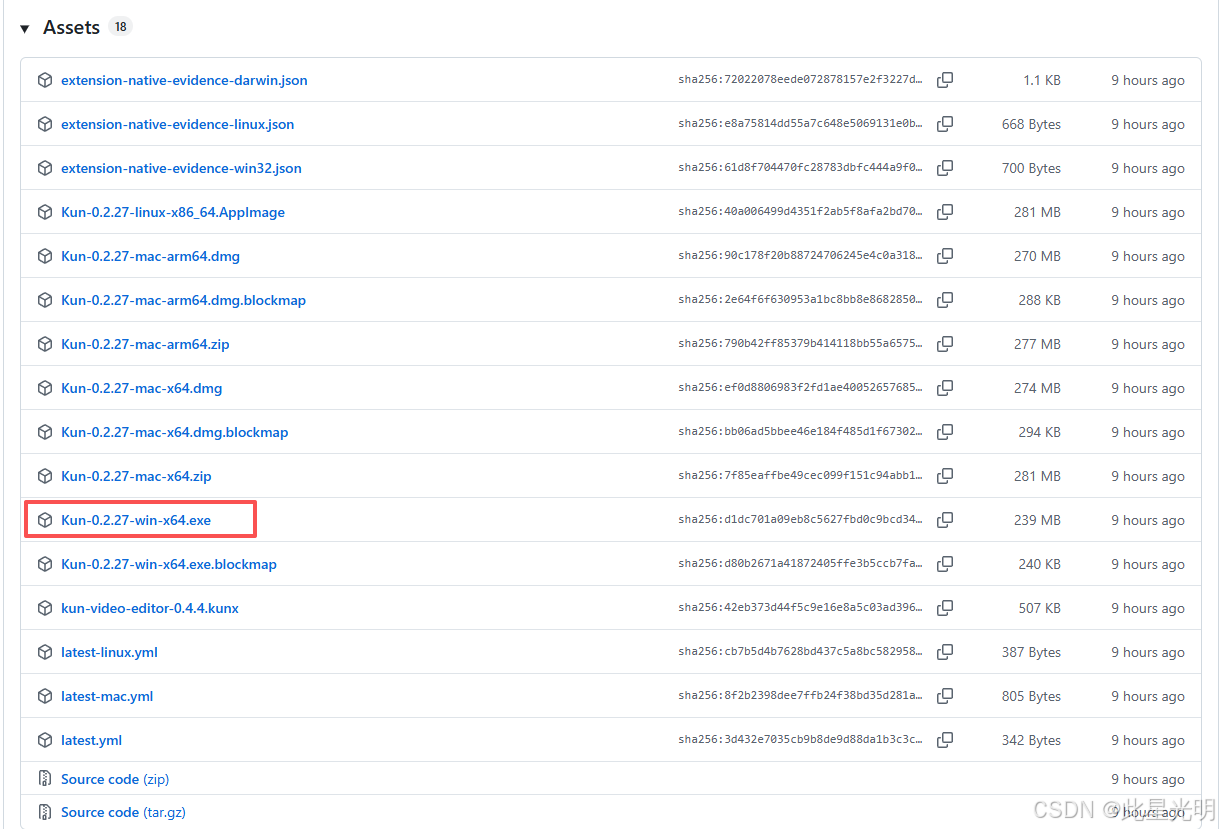Viewport: 1220px width, 829px height.
Task: Click package icon beside Kun-0.2.27-linux-x86_64.AppImage
Action: tap(44, 212)
